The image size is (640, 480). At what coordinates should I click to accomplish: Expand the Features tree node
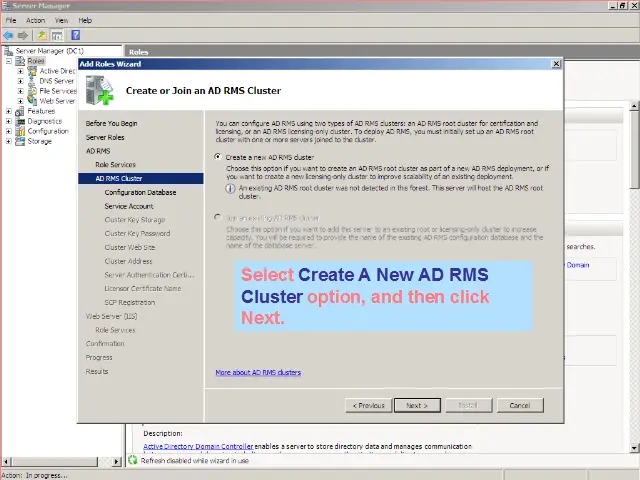9,111
